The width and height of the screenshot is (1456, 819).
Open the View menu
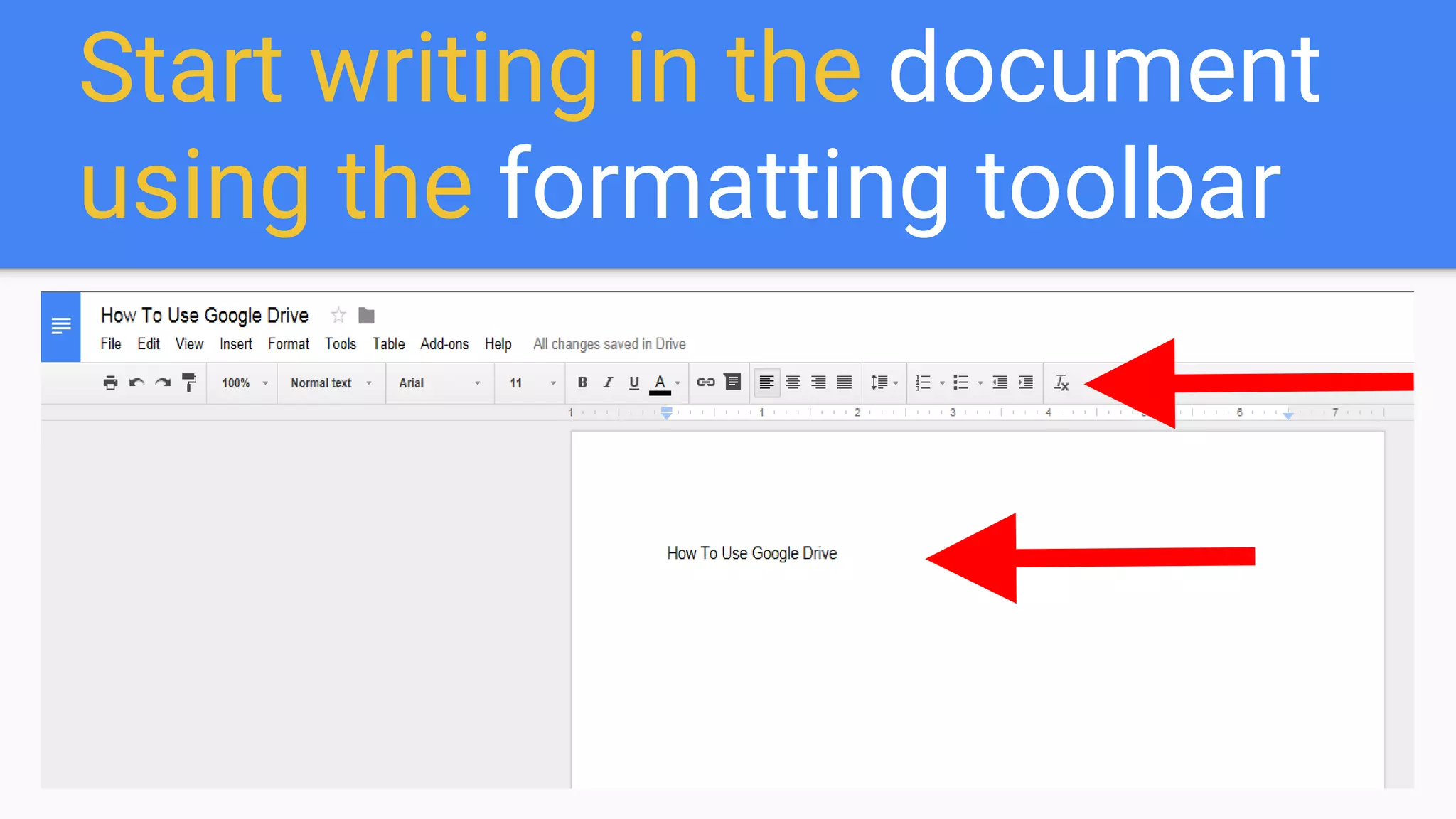pyautogui.click(x=189, y=344)
